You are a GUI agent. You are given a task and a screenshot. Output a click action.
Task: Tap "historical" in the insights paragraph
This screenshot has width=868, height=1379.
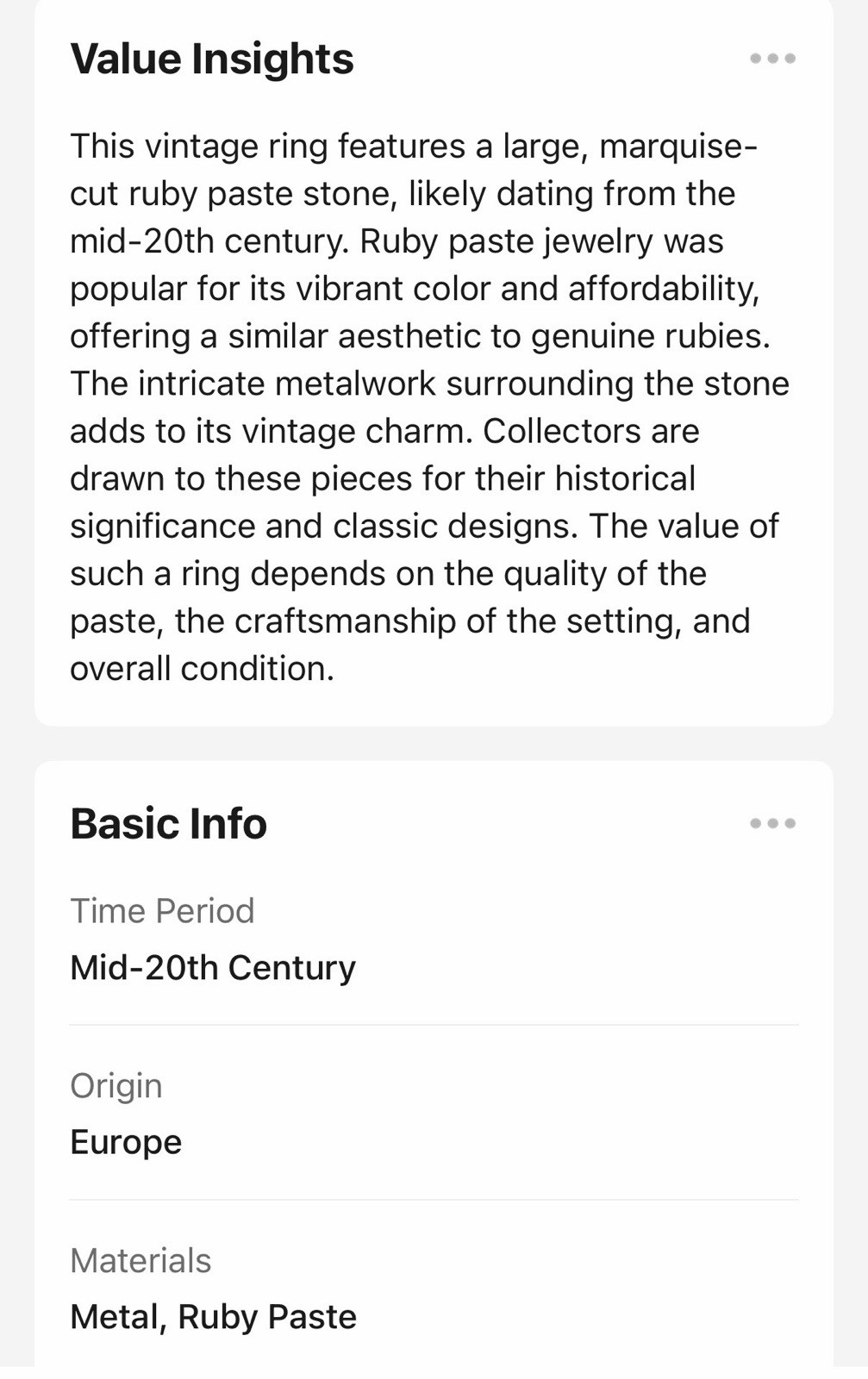click(625, 478)
